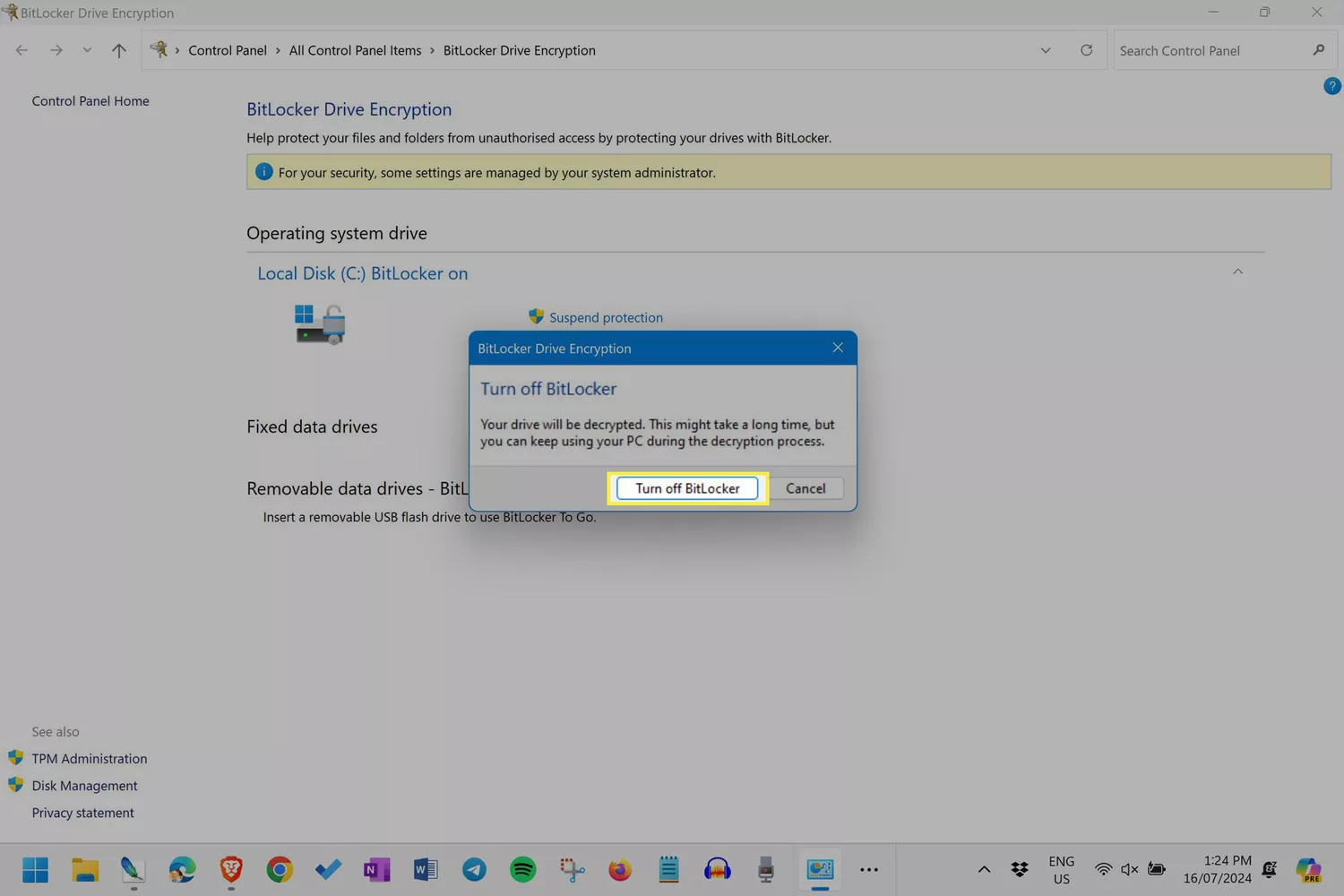Expand chevron after All Control Panel Items
1344x896 pixels.
(432, 50)
